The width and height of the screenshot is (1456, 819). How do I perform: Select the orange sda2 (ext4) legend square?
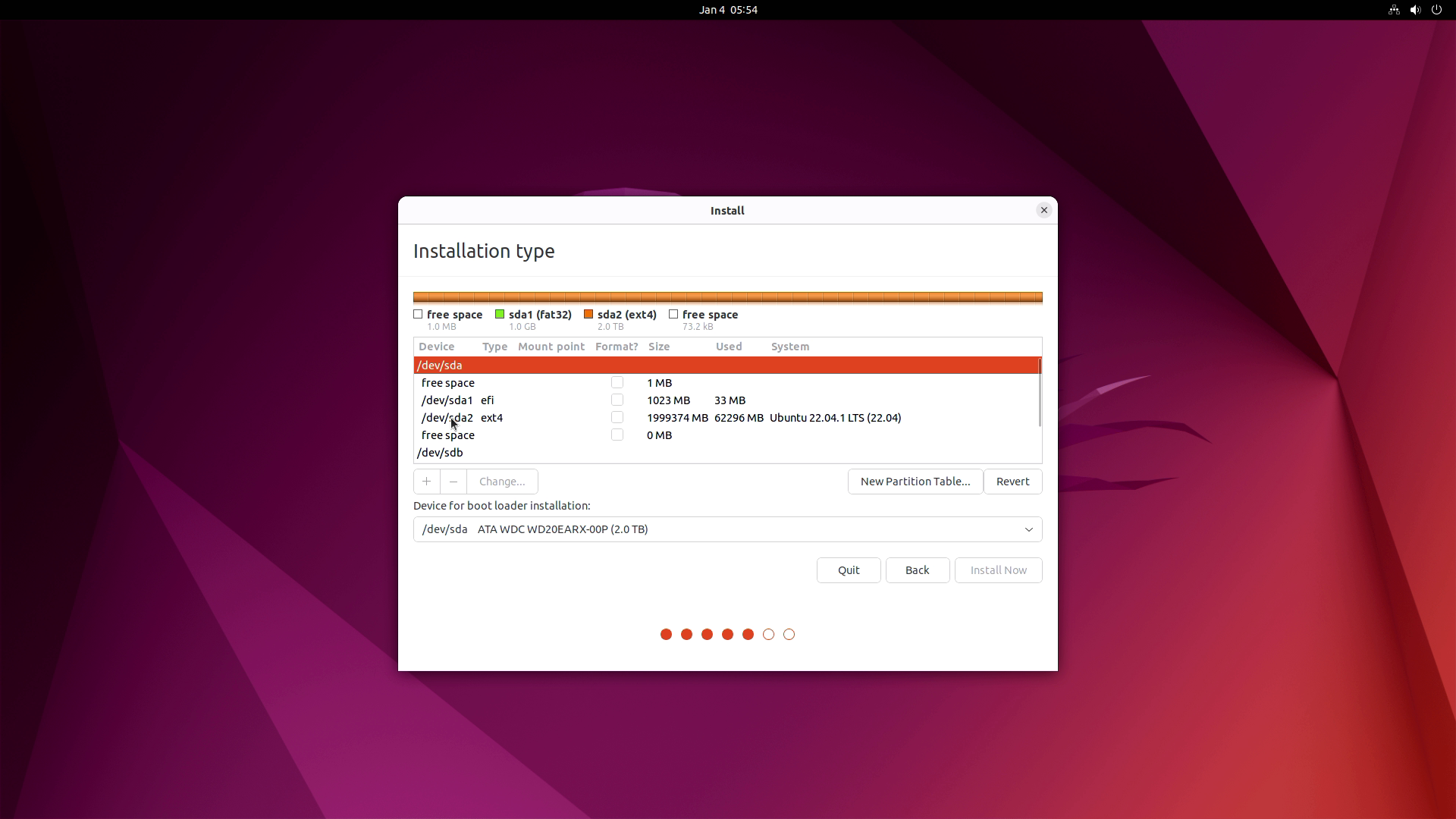588,314
